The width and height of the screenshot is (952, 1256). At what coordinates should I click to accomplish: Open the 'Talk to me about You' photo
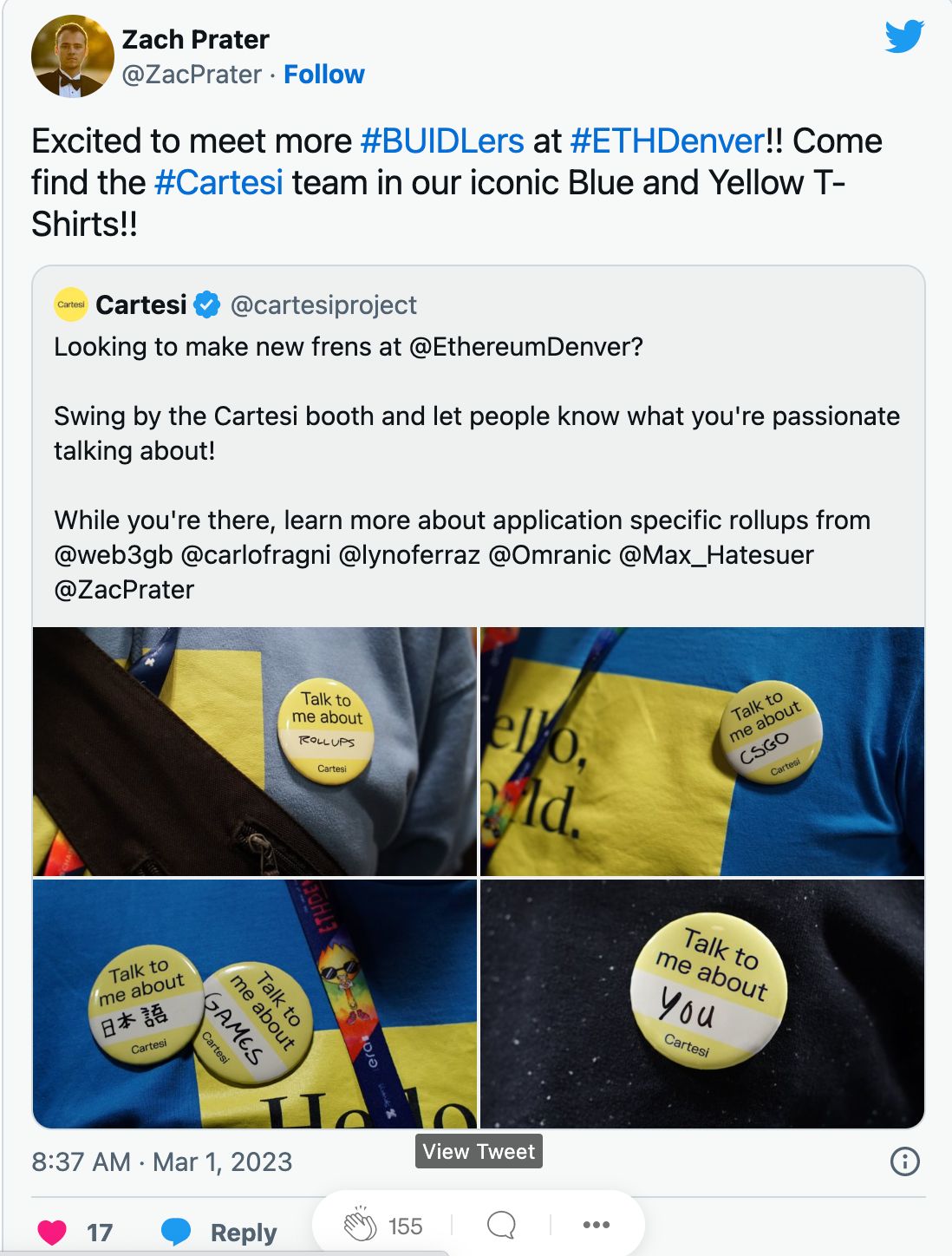702,1004
